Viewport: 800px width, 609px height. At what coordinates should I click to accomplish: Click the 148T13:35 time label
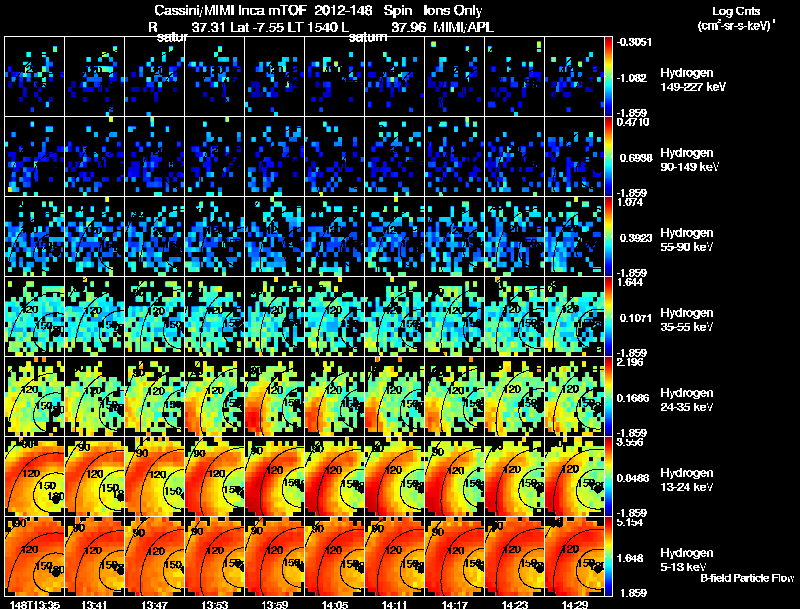tap(35, 605)
